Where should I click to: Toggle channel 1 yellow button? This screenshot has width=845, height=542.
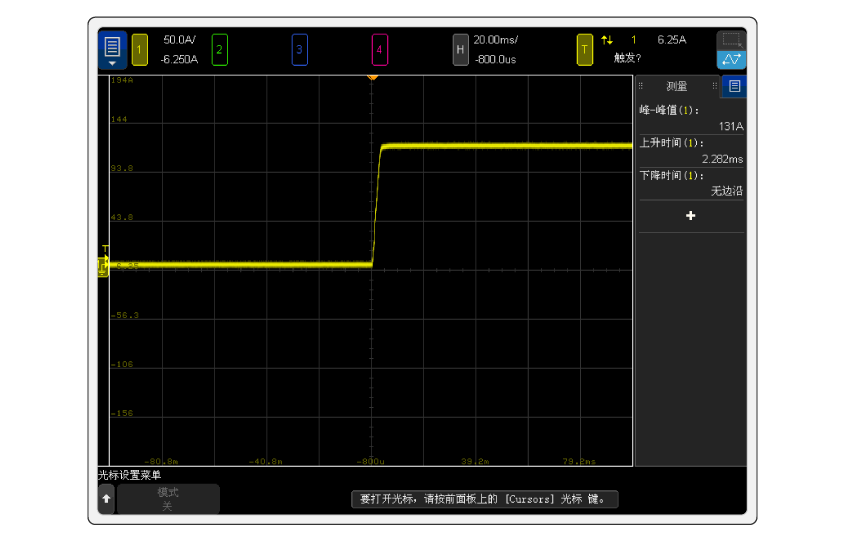tap(140, 49)
